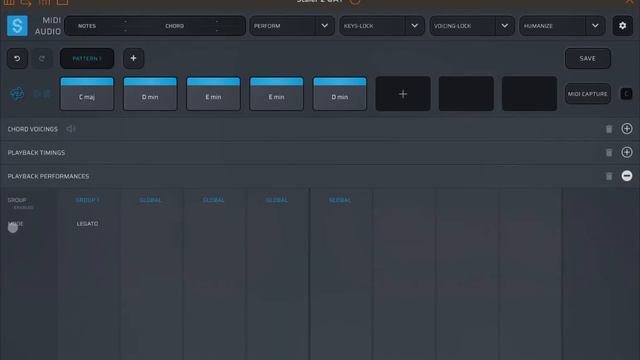This screenshot has width=640, height=360.
Task: Undo the last action with the undo arrow
Action: coord(17,58)
